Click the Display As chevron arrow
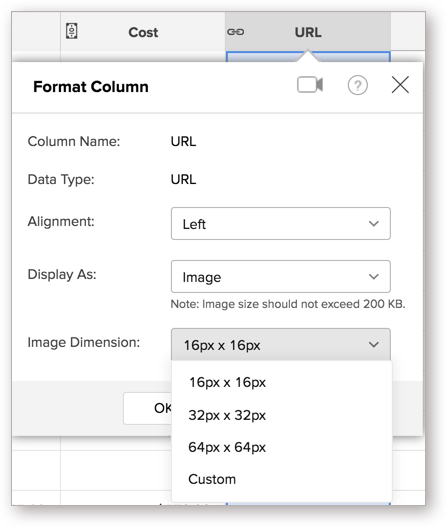The width and height of the screenshot is (447, 527). [x=374, y=276]
